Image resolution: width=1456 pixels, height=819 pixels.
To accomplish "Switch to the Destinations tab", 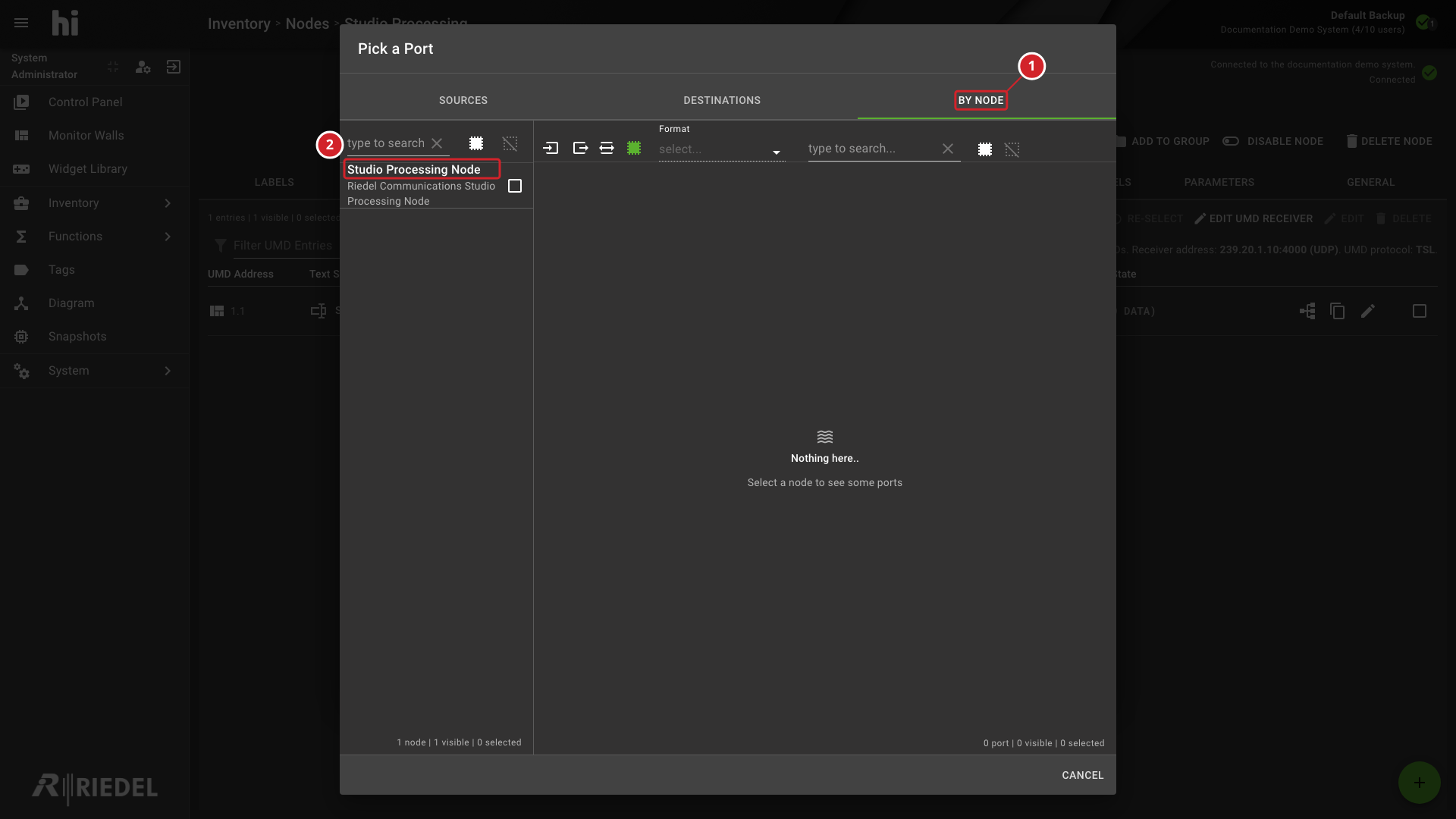I will [x=722, y=100].
